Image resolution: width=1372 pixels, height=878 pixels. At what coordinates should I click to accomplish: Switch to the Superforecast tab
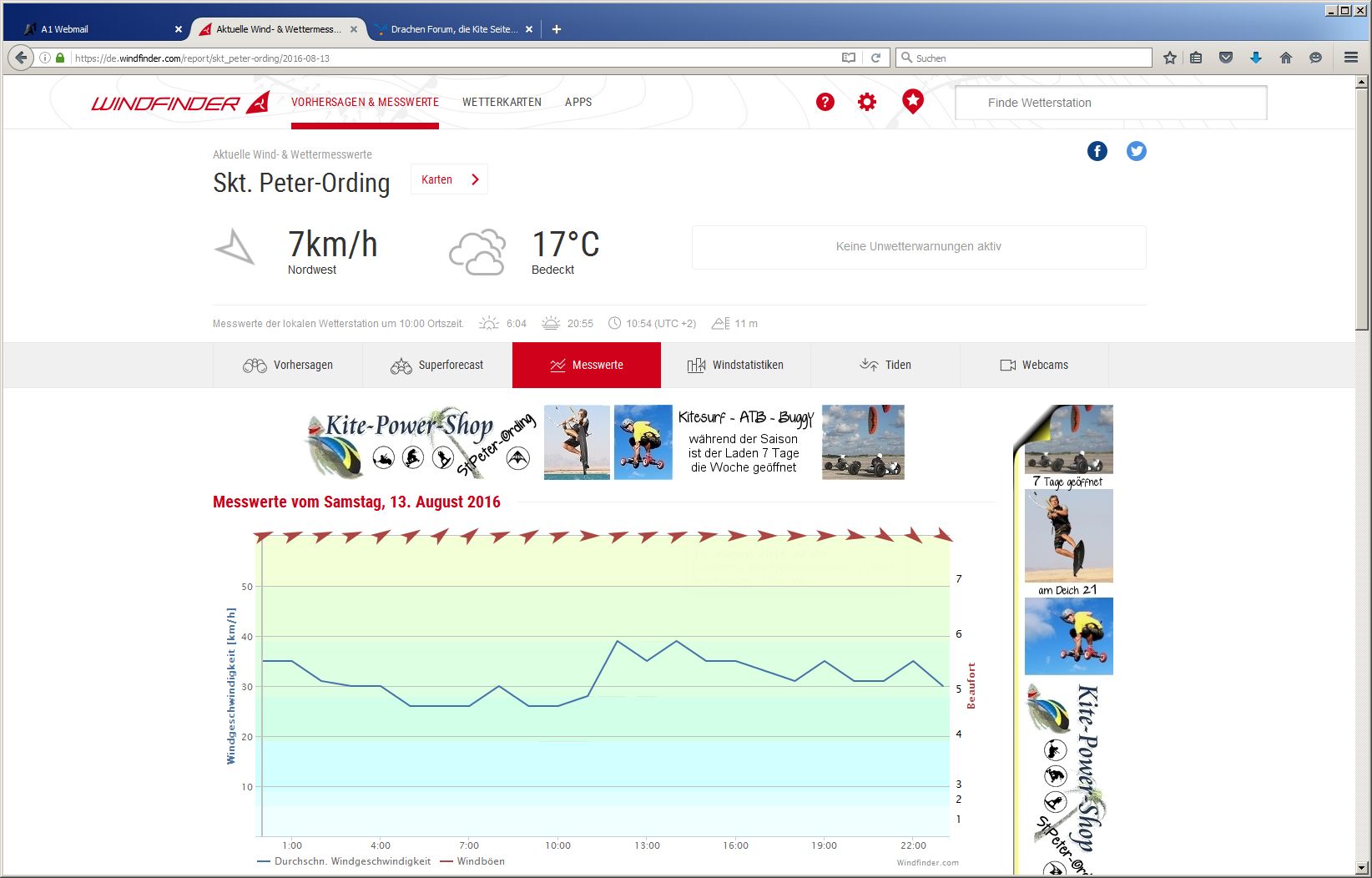coord(437,365)
